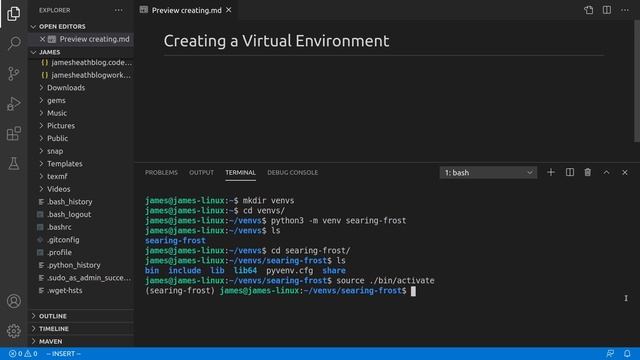The image size is (640, 360).
Task: Create a new terminal with plus icon
Action: (x=551, y=172)
